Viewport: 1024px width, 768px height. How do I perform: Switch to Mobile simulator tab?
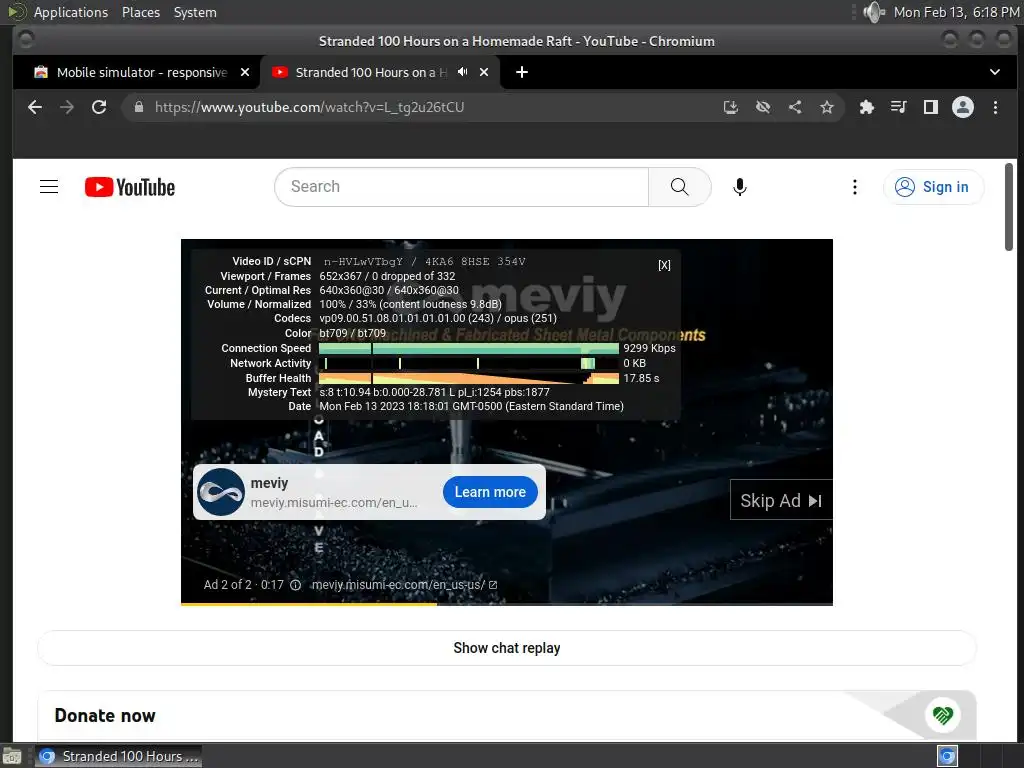point(142,72)
